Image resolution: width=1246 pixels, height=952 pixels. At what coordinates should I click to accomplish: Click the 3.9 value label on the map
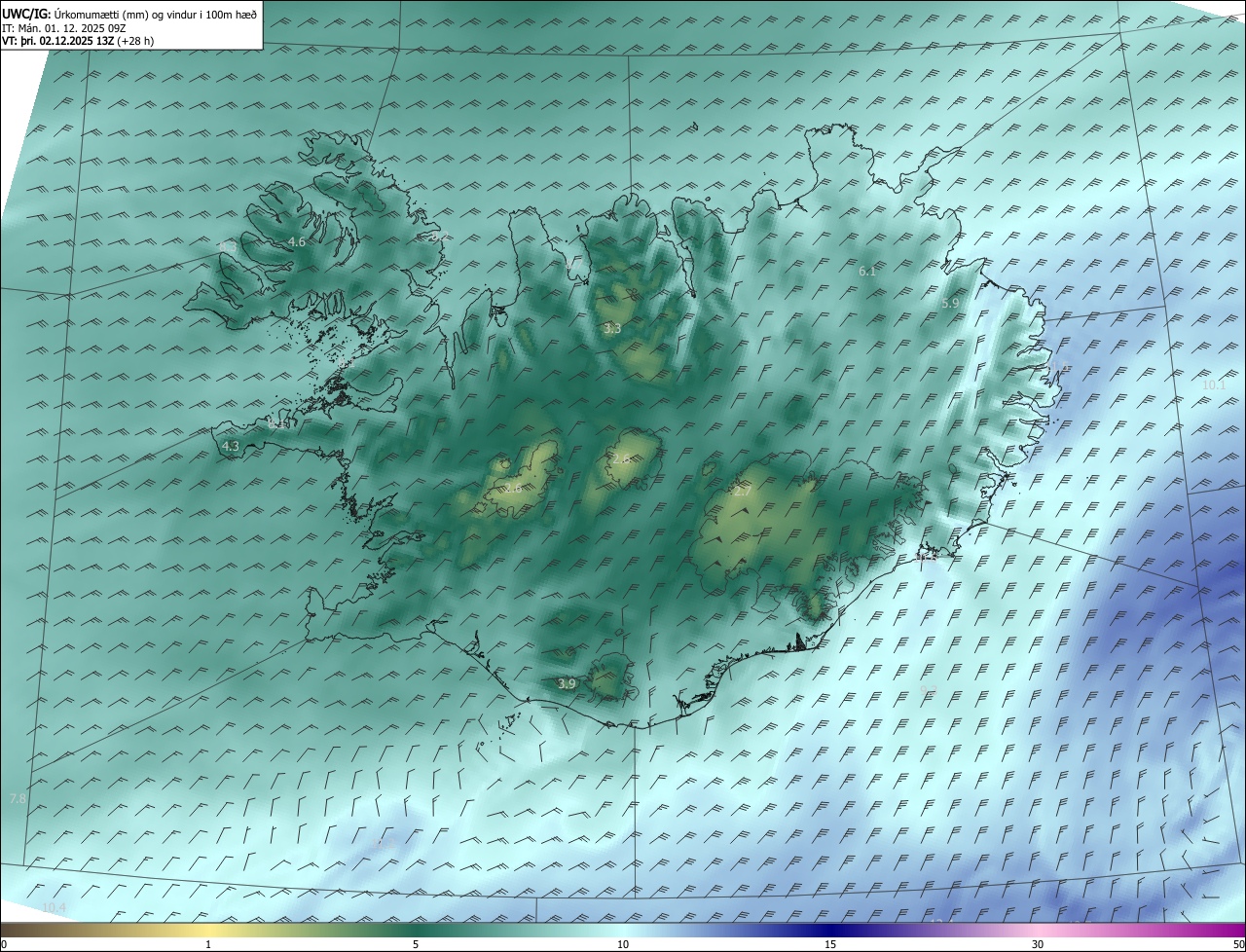(568, 684)
